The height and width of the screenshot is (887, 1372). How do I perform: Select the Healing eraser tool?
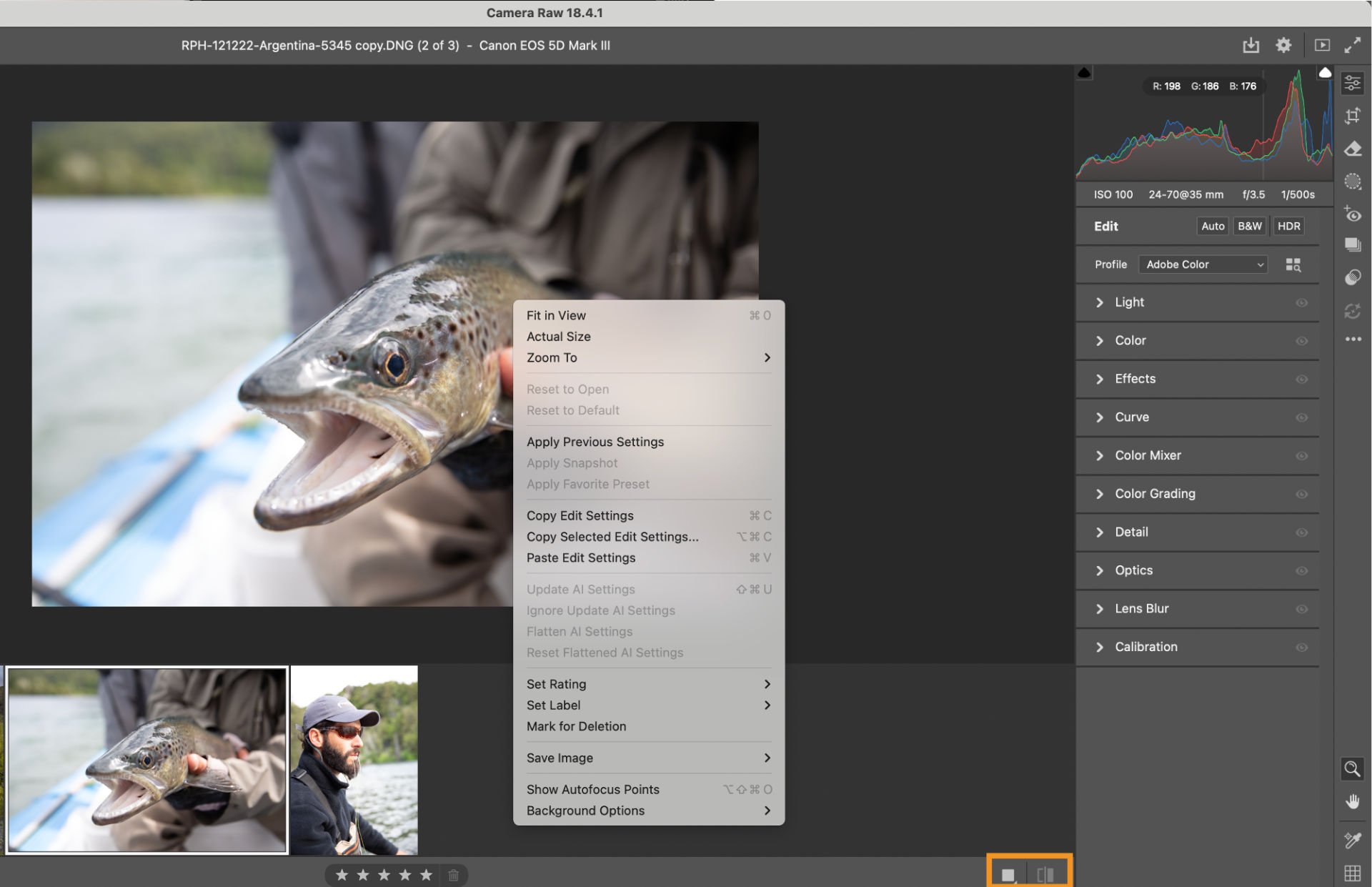coord(1352,149)
